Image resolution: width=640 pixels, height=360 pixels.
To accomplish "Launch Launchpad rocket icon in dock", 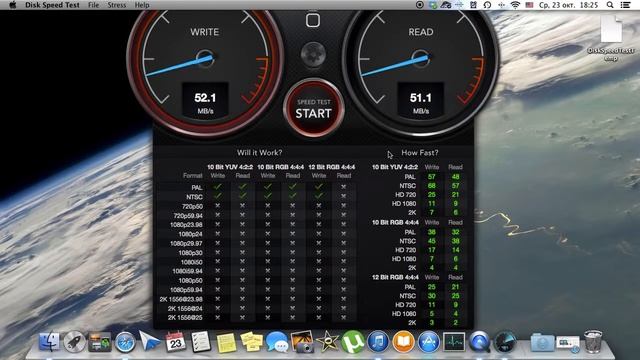I will [74, 342].
